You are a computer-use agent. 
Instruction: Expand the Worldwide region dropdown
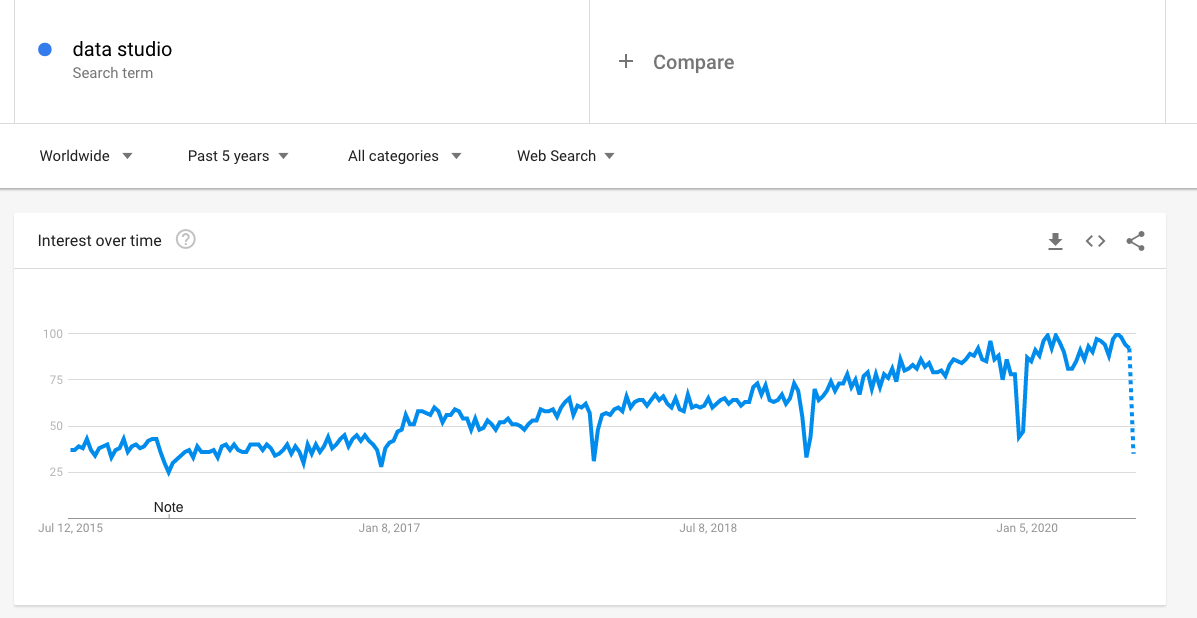tap(86, 156)
